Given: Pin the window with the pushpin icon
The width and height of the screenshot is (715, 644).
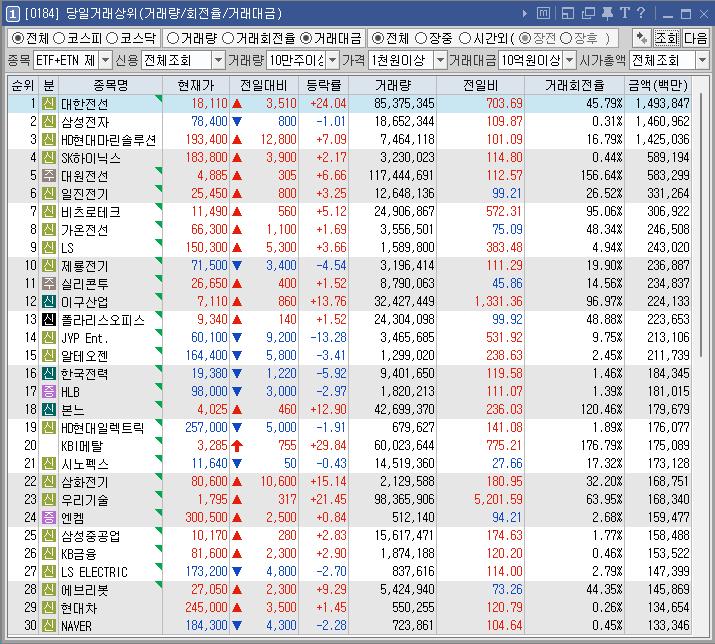Looking at the screenshot, I should [607, 13].
